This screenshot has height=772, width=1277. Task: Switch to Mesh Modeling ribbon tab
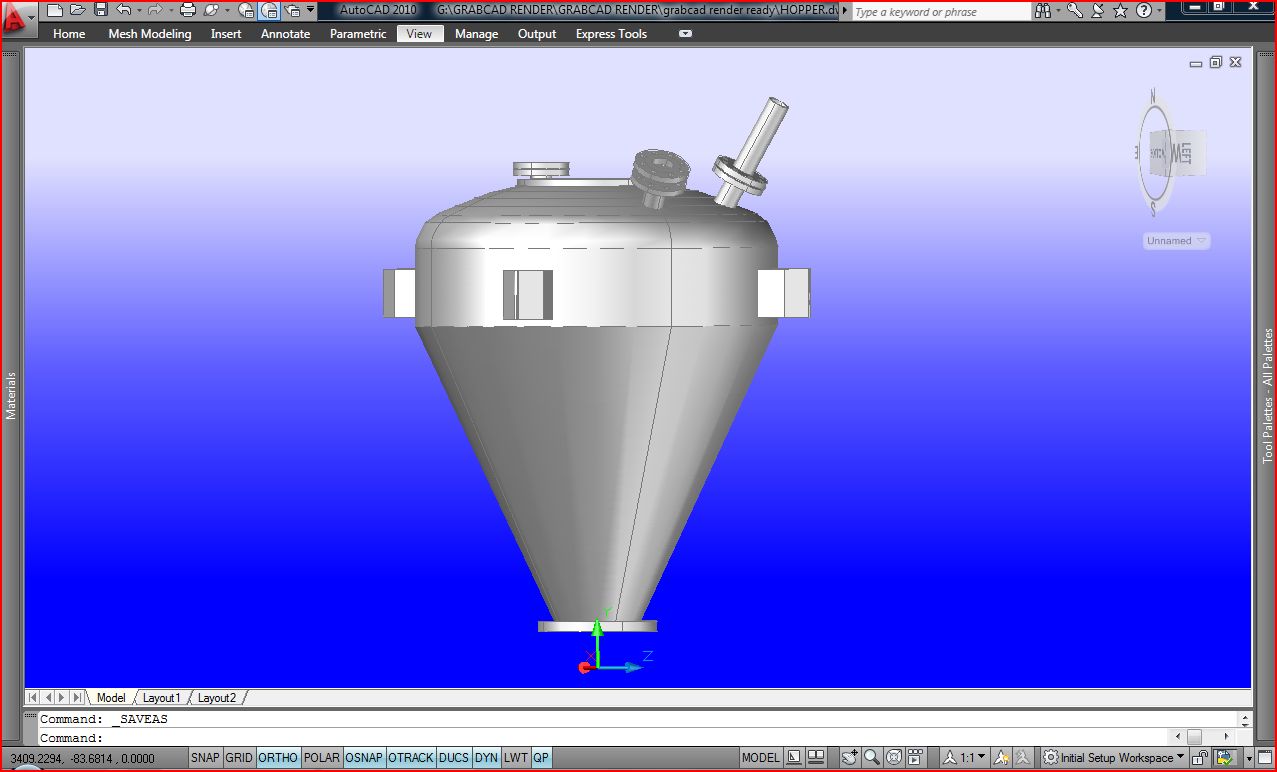point(150,34)
